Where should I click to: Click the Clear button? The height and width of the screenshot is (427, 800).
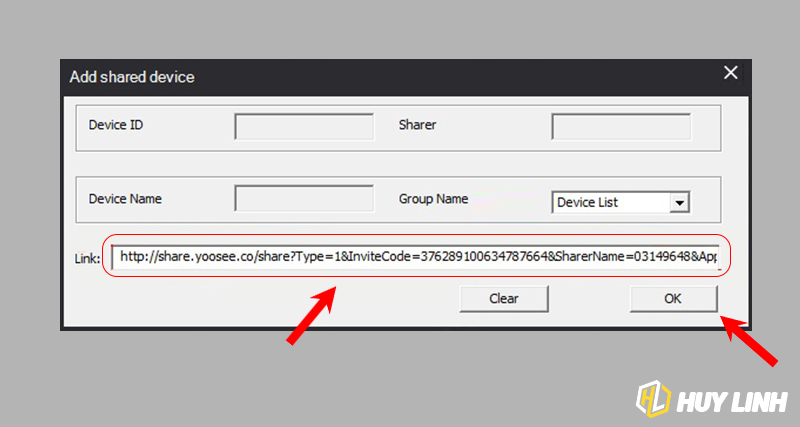pyautogui.click(x=504, y=299)
